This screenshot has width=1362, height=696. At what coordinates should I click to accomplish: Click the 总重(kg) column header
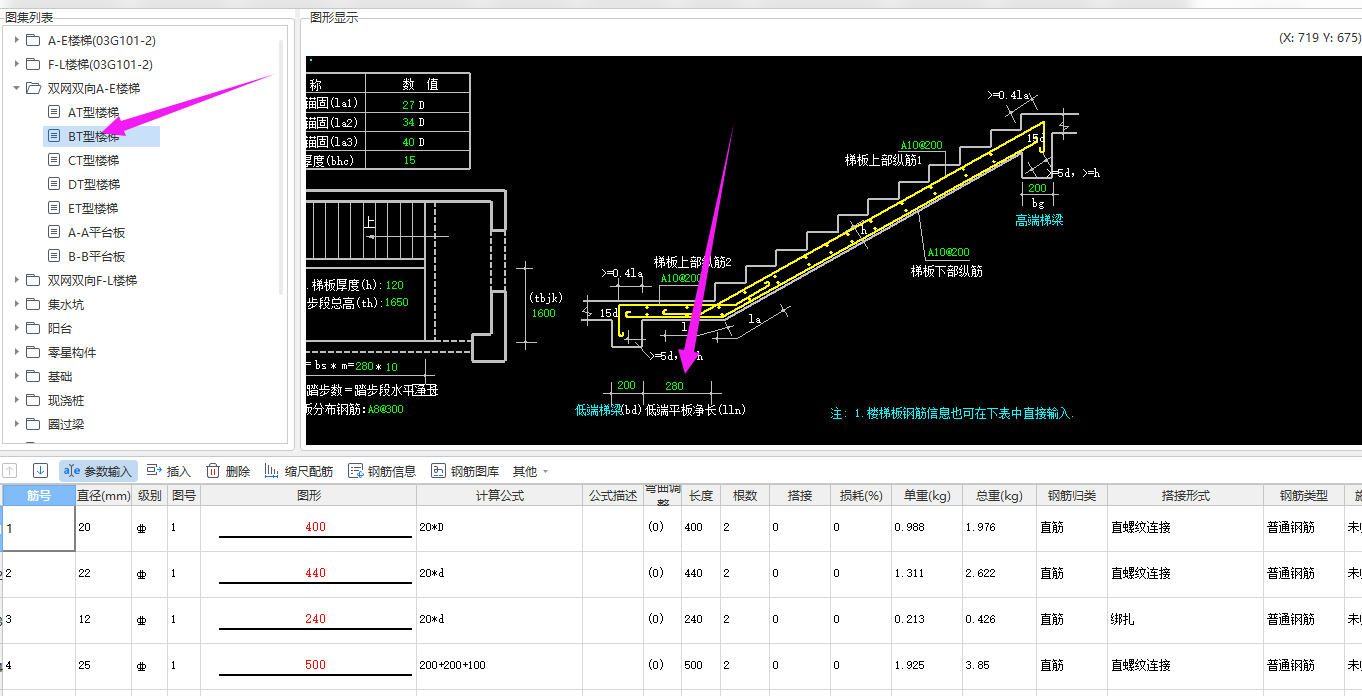(x=999, y=495)
